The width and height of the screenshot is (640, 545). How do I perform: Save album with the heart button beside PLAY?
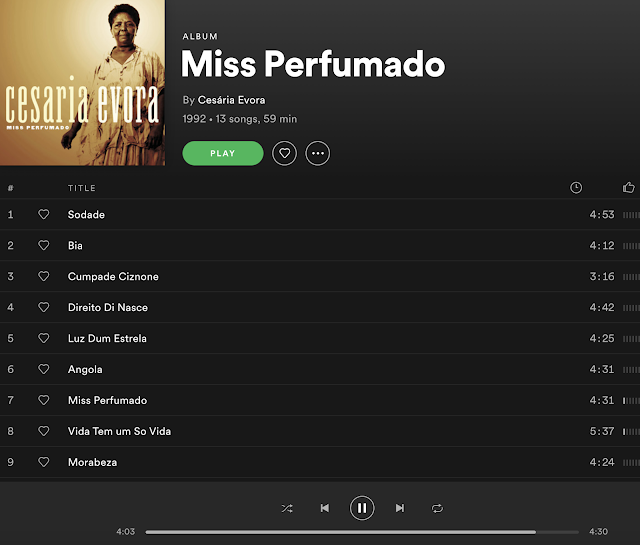tap(284, 153)
